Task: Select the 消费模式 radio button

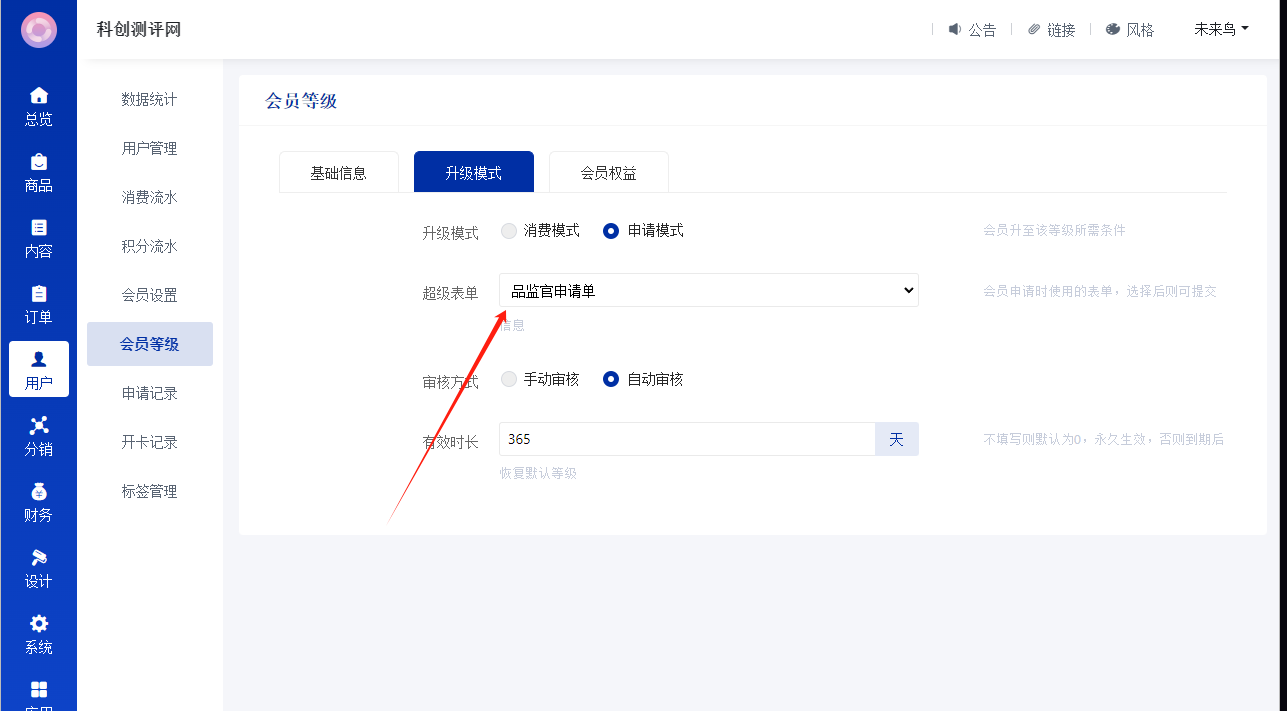Action: [509, 231]
